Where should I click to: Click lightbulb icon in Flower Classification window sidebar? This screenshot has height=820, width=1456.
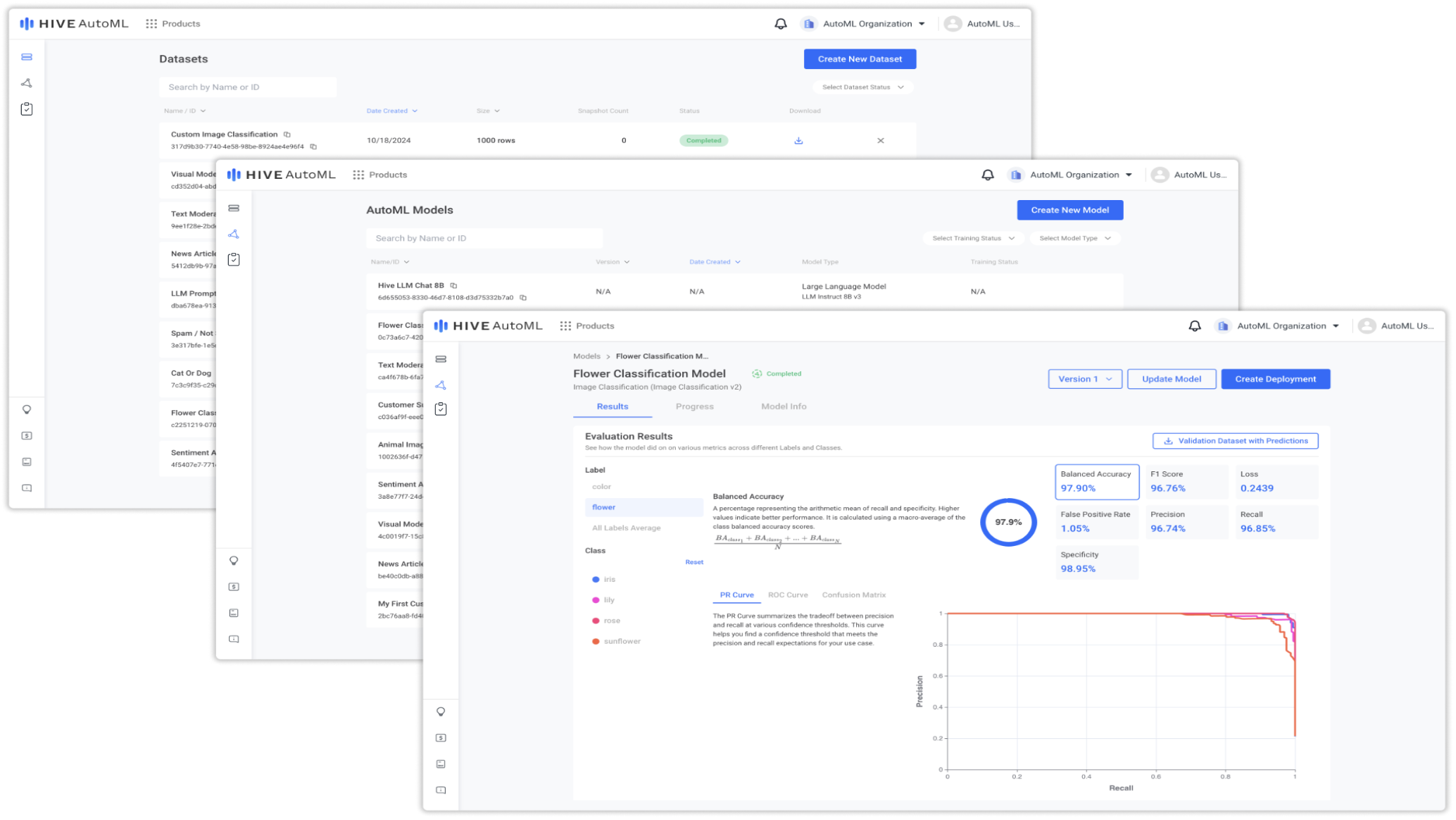pos(441,712)
